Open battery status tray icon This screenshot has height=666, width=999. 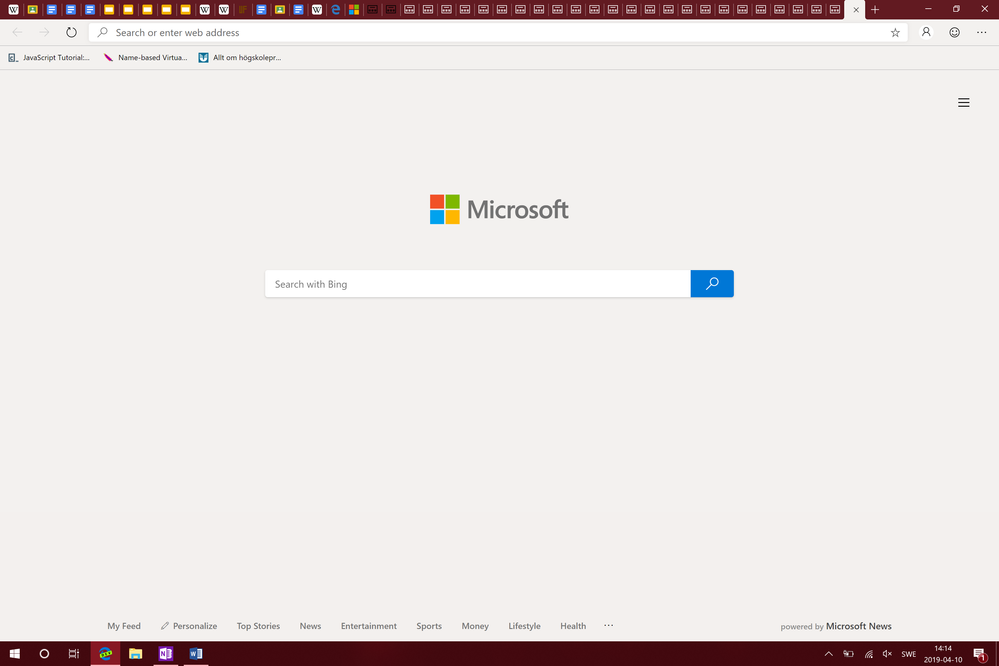coord(849,654)
